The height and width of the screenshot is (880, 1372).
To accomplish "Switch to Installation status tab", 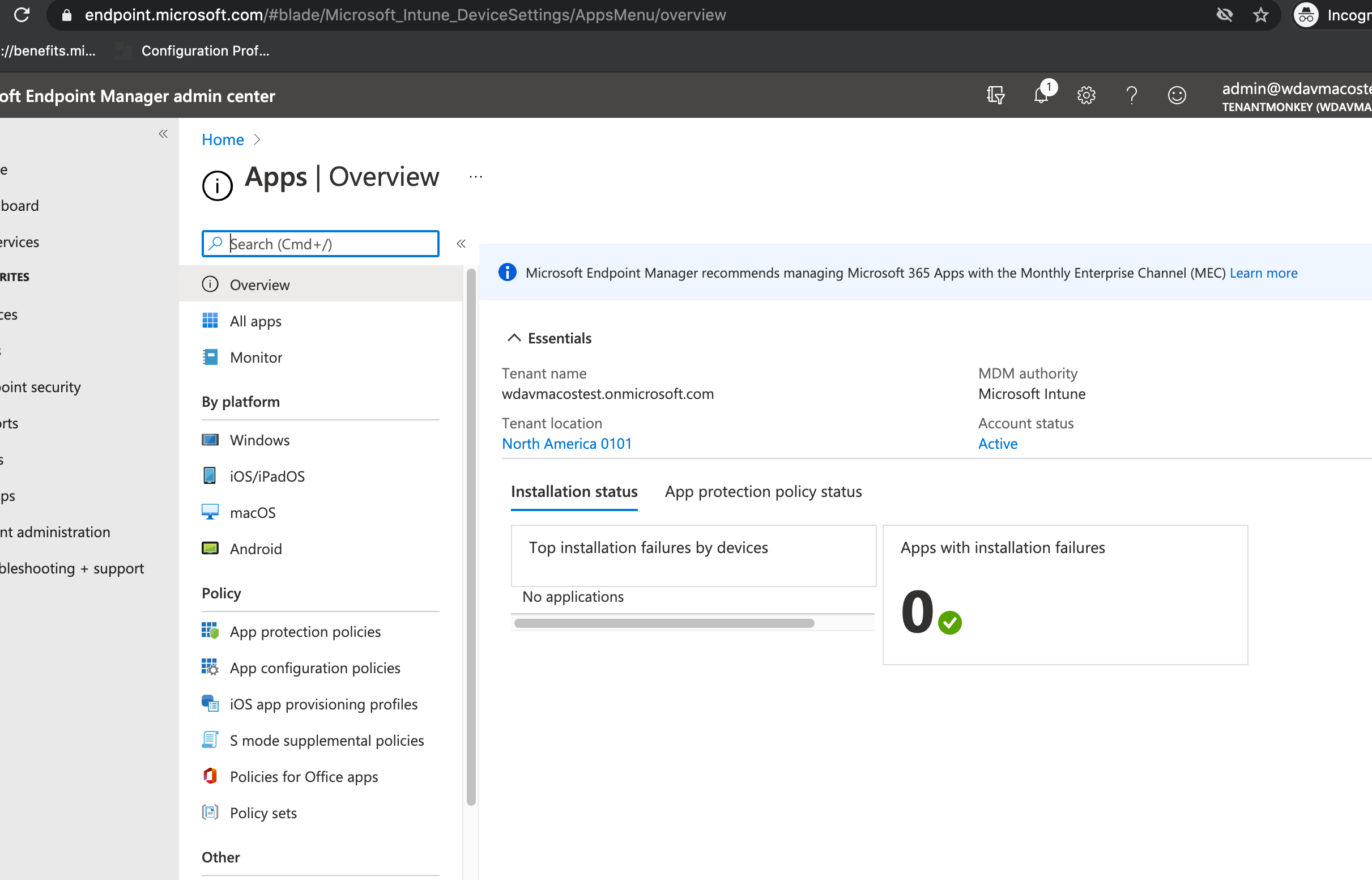I will (574, 491).
